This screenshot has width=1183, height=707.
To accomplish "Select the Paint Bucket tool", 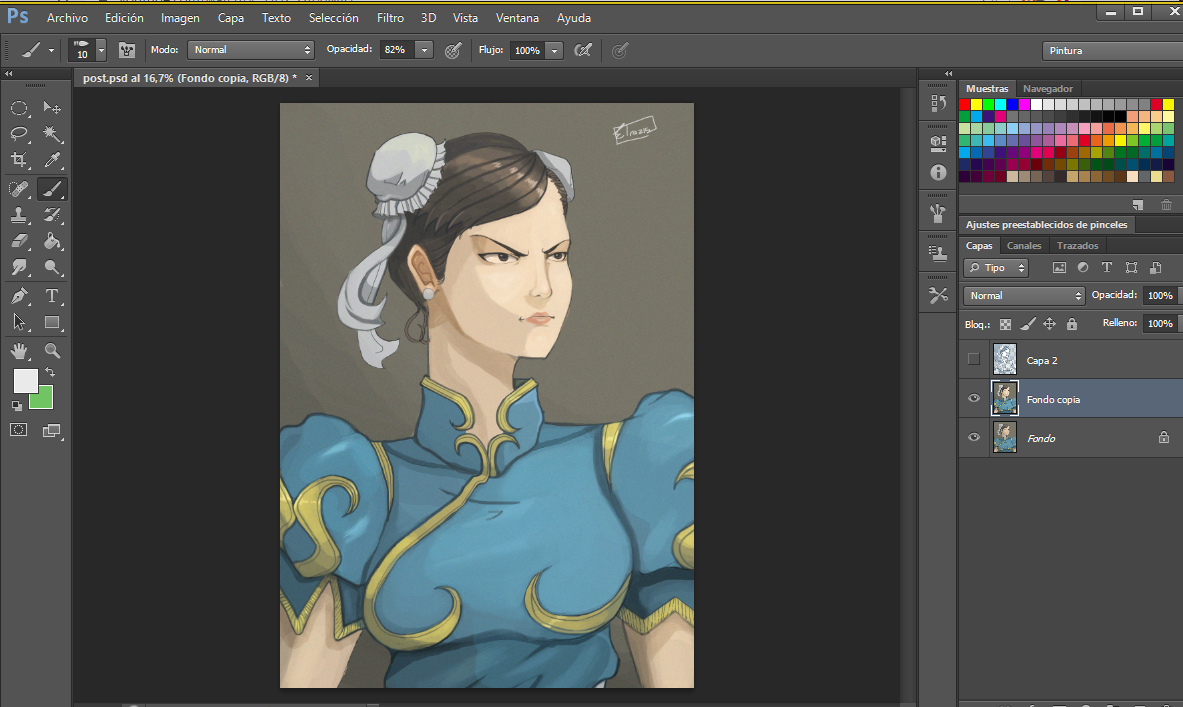I will 52,241.
